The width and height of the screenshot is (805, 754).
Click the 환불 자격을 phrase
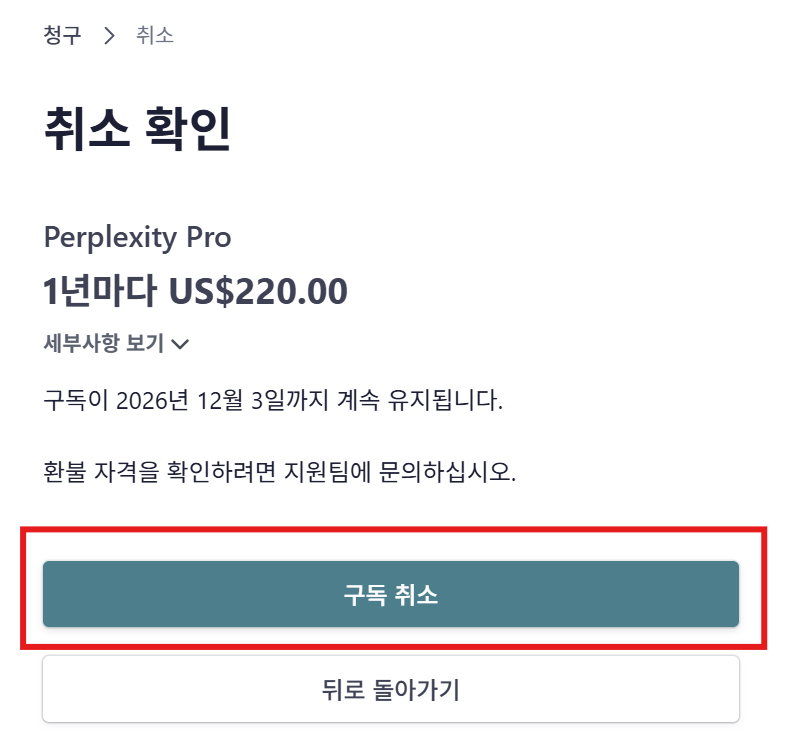click(x=98, y=471)
